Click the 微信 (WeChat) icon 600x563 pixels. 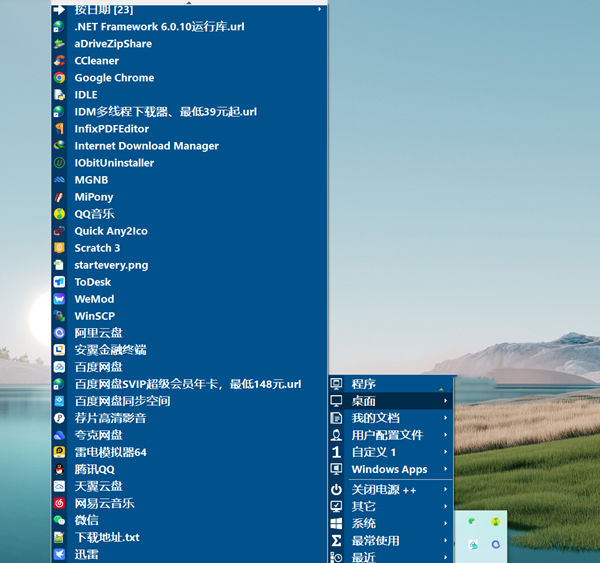pos(60,521)
